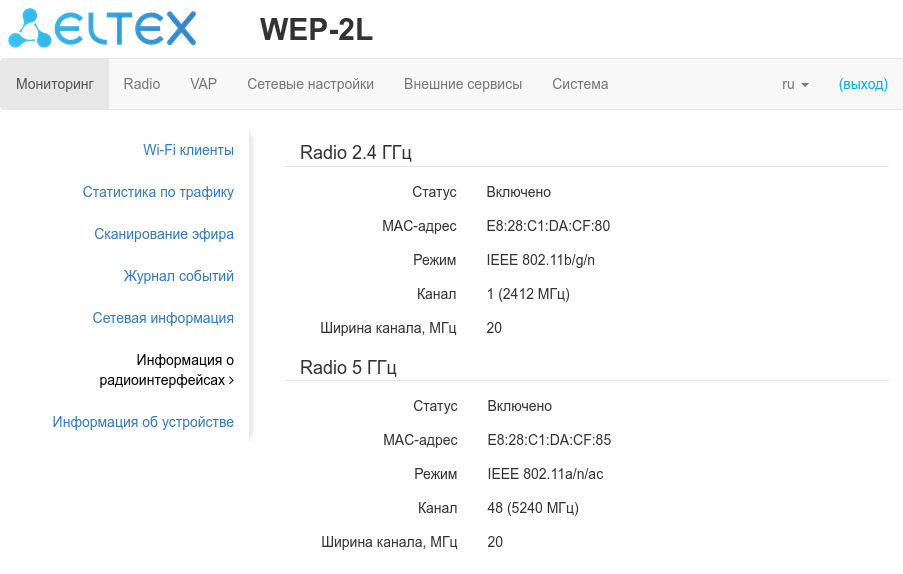Open Wi-Fi клиенты page
The width and height of the screenshot is (903, 574).
coord(188,150)
